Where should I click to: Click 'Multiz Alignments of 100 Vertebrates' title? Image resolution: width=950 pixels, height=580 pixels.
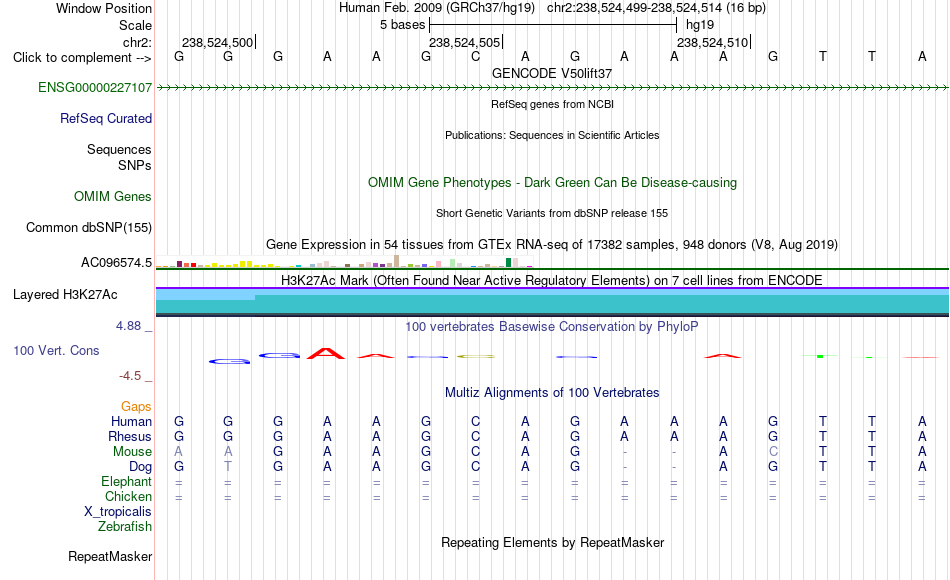point(552,392)
